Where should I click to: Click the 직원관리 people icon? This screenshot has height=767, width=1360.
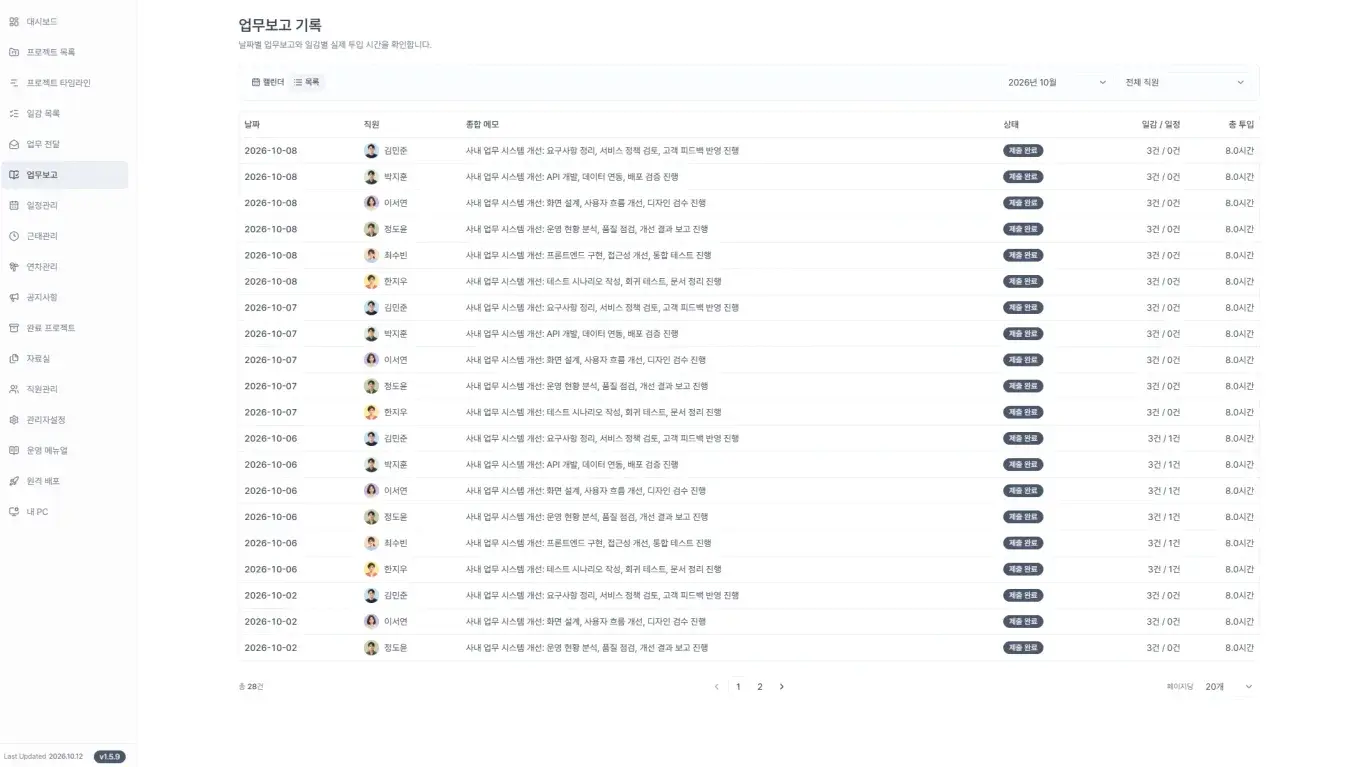[14, 389]
